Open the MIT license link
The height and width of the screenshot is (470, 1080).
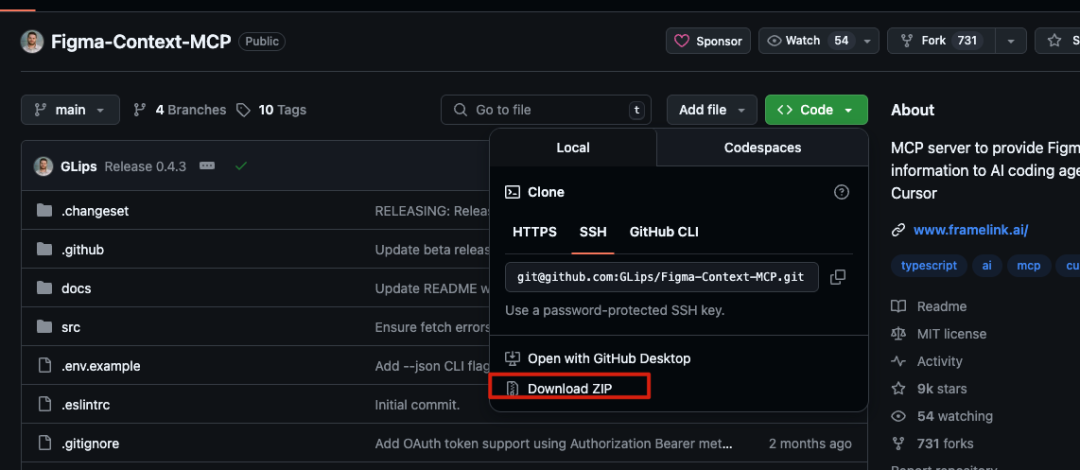tap(939, 334)
